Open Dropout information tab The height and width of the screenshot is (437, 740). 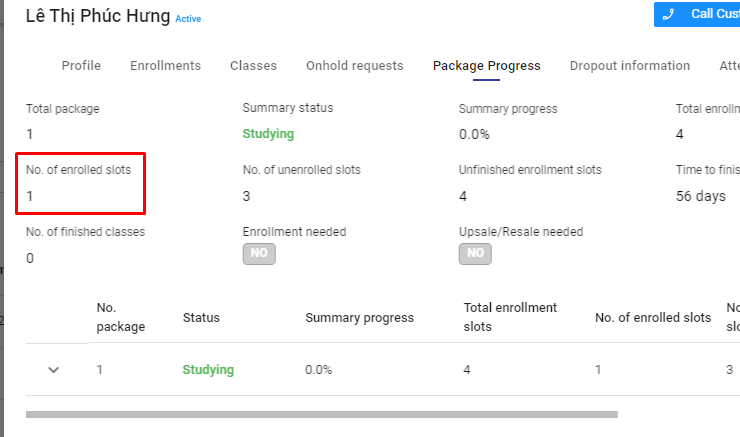(629, 66)
